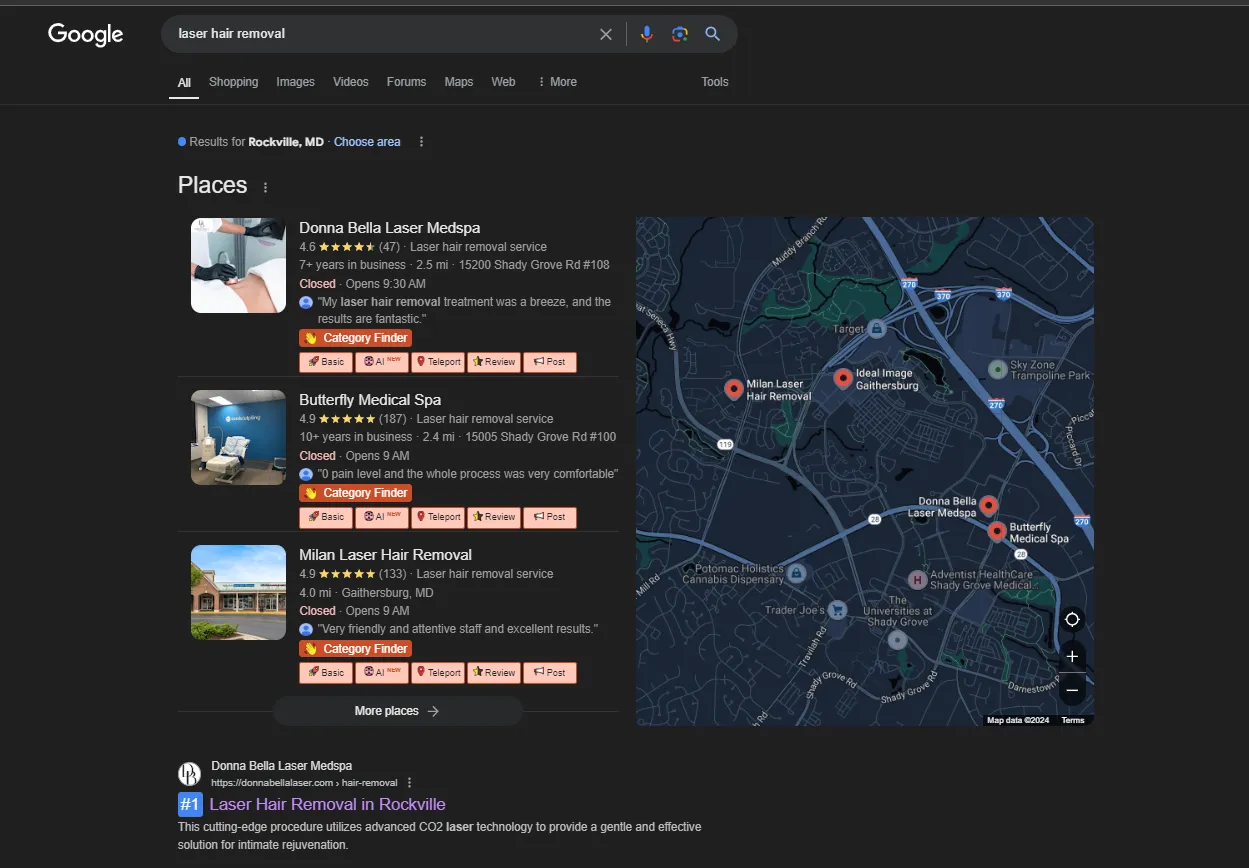This screenshot has width=1249, height=868.
Task: Click Trader Joe's cart map marker
Action: [x=838, y=610]
